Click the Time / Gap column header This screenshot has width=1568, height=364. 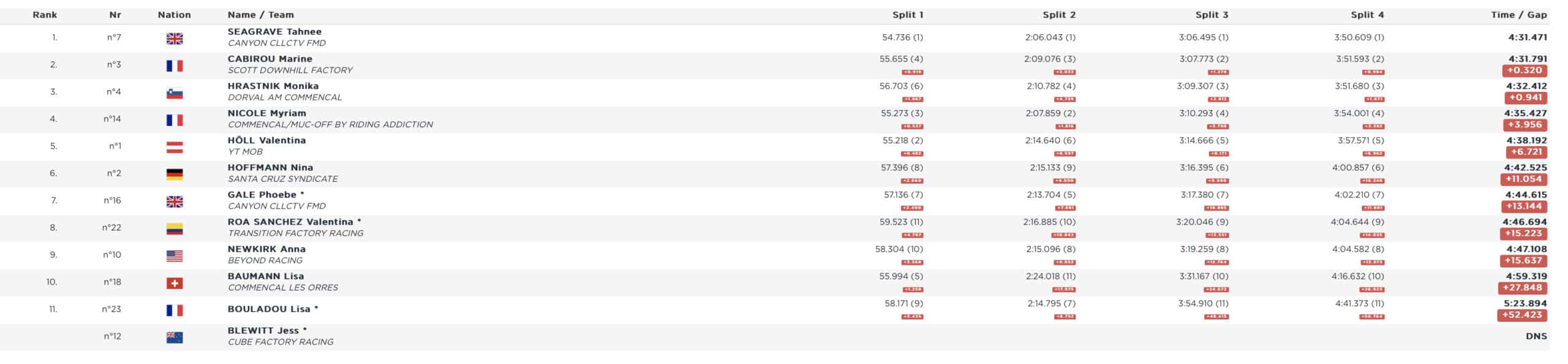tap(1518, 15)
